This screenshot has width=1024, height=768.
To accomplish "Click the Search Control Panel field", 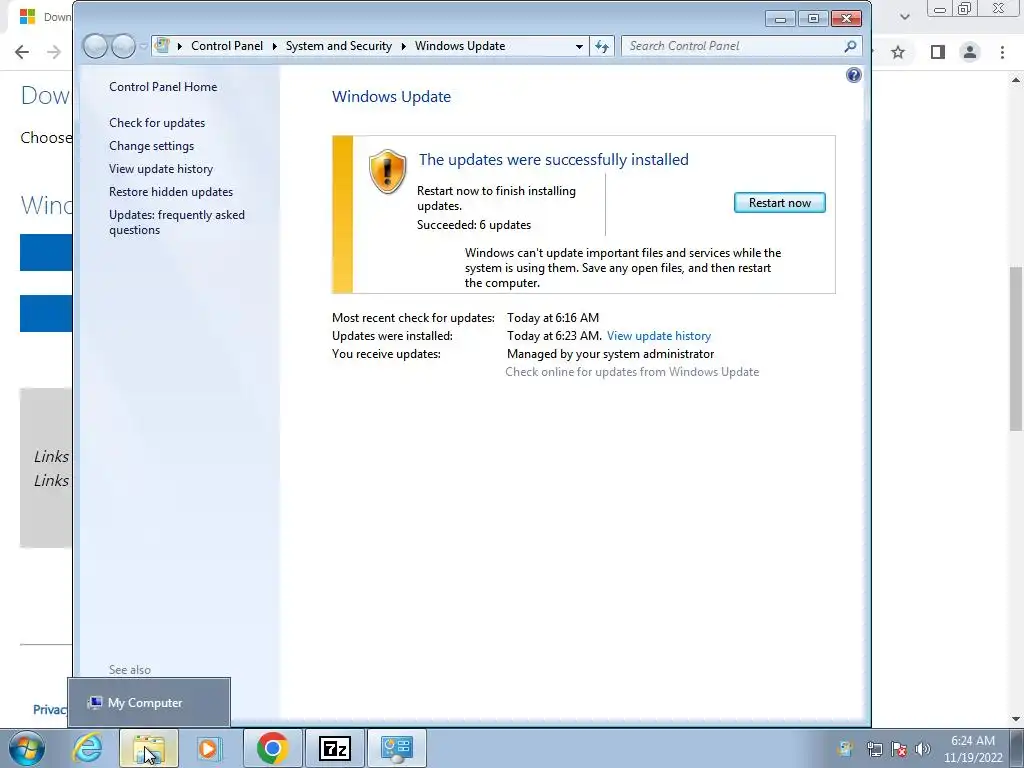I will pyautogui.click(x=741, y=46).
